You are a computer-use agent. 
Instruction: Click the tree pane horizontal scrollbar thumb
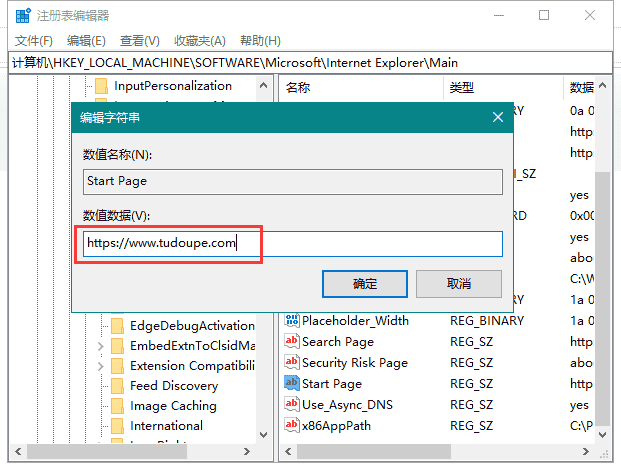(107, 451)
